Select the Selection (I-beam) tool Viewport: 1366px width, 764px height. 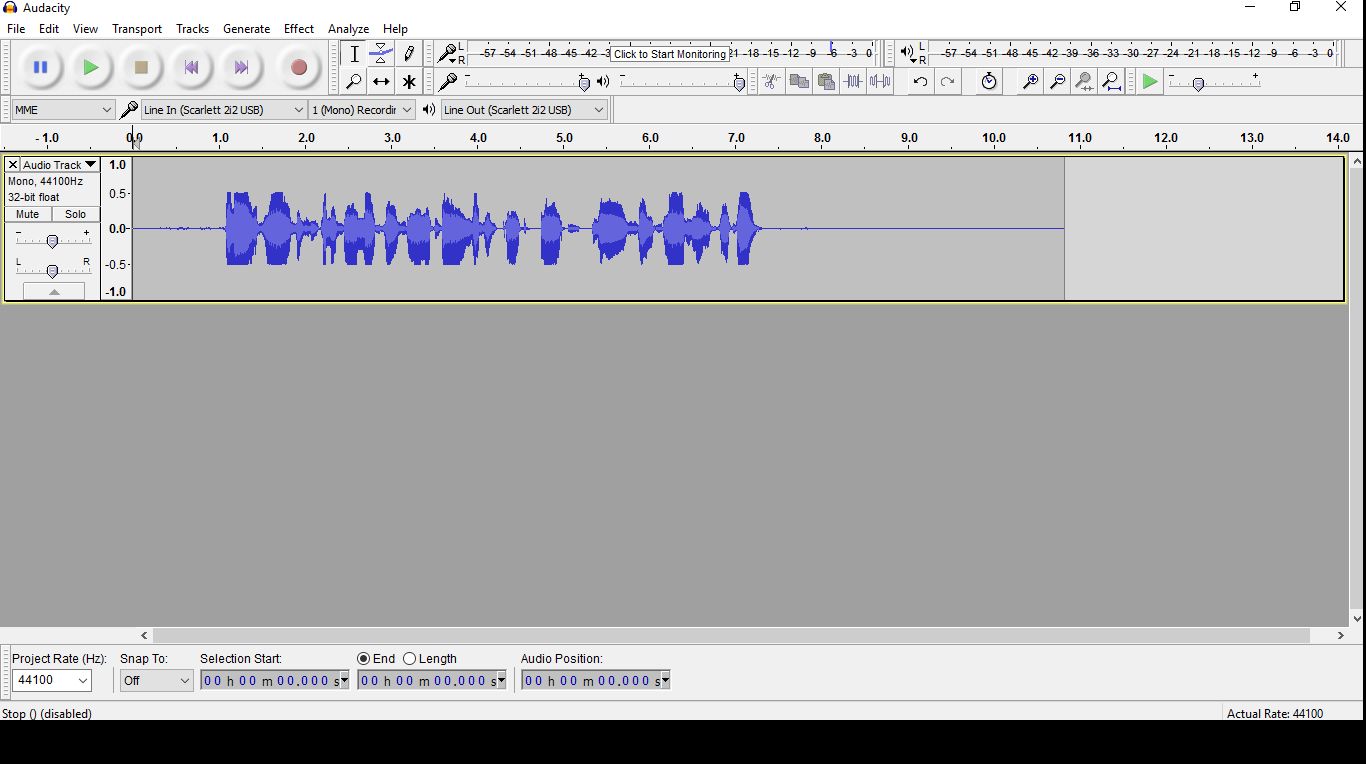354,54
